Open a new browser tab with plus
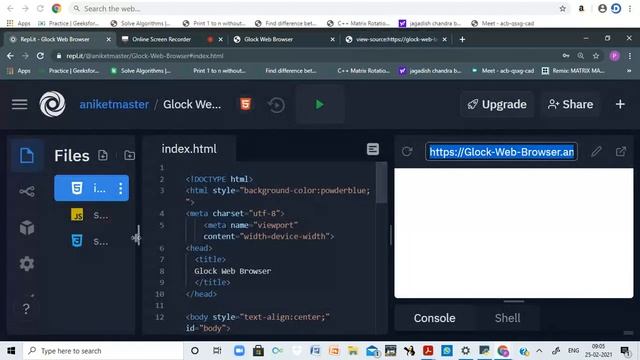 click(462, 39)
